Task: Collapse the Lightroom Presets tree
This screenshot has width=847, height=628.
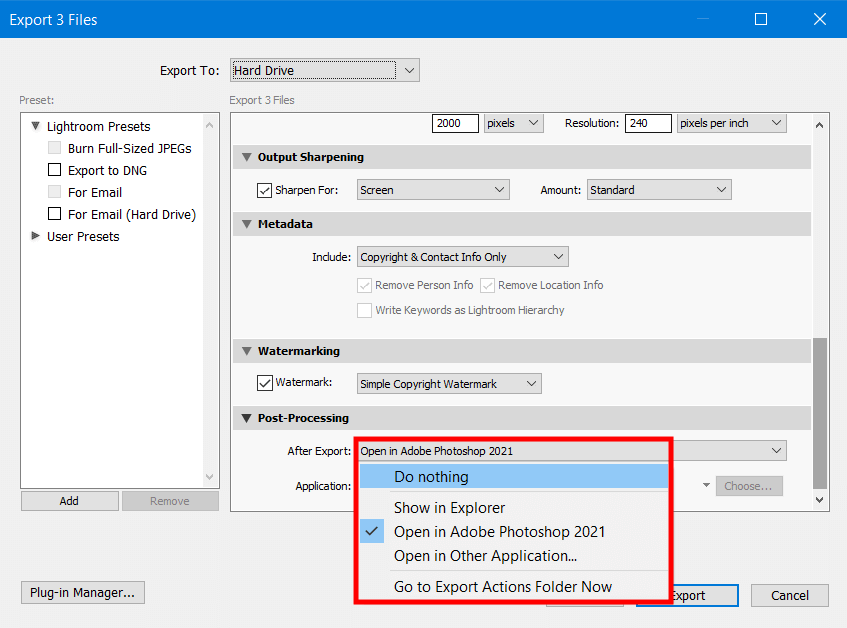Action: click(36, 126)
